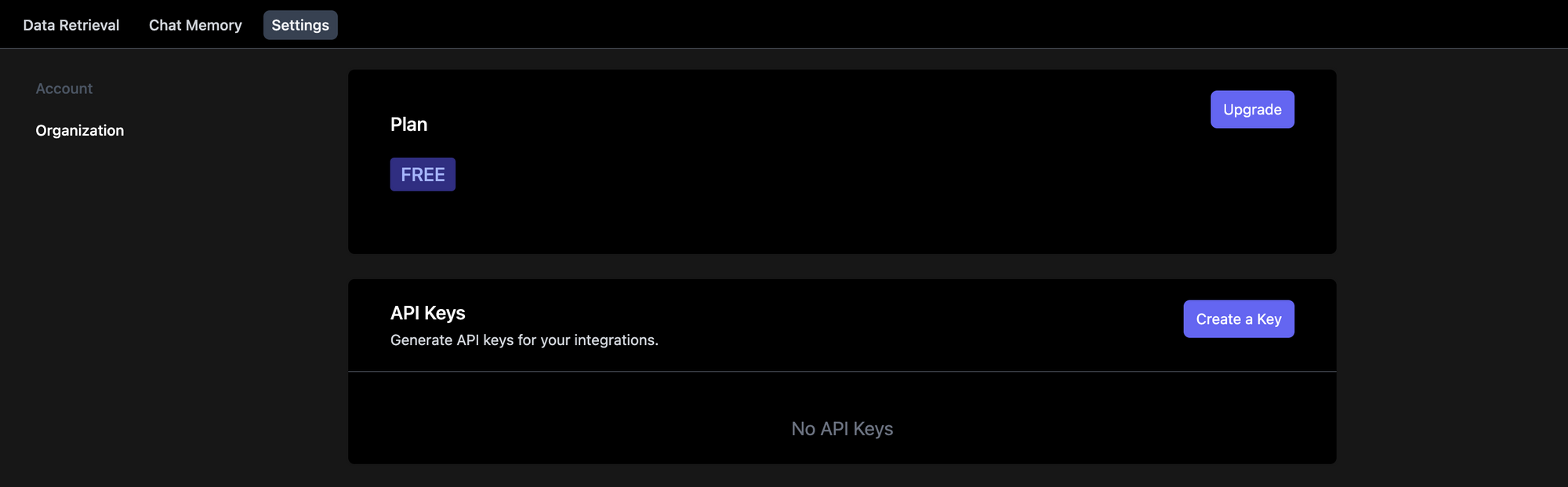Viewport: 1568px width, 487px height.
Task: Generate a new API key
Action: point(1238,318)
